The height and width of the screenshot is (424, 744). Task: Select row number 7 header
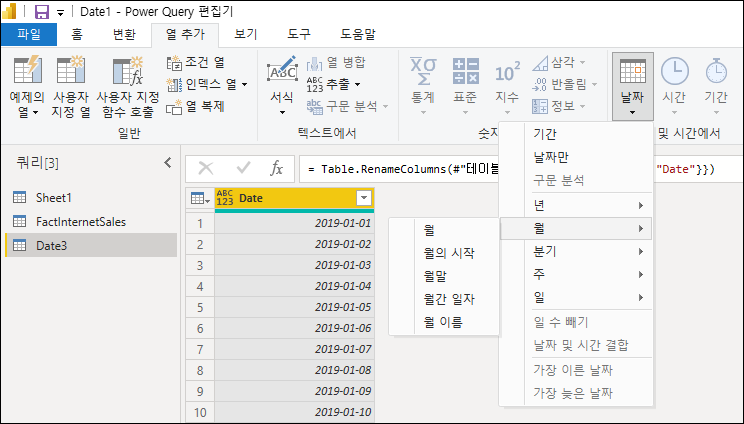click(200, 349)
